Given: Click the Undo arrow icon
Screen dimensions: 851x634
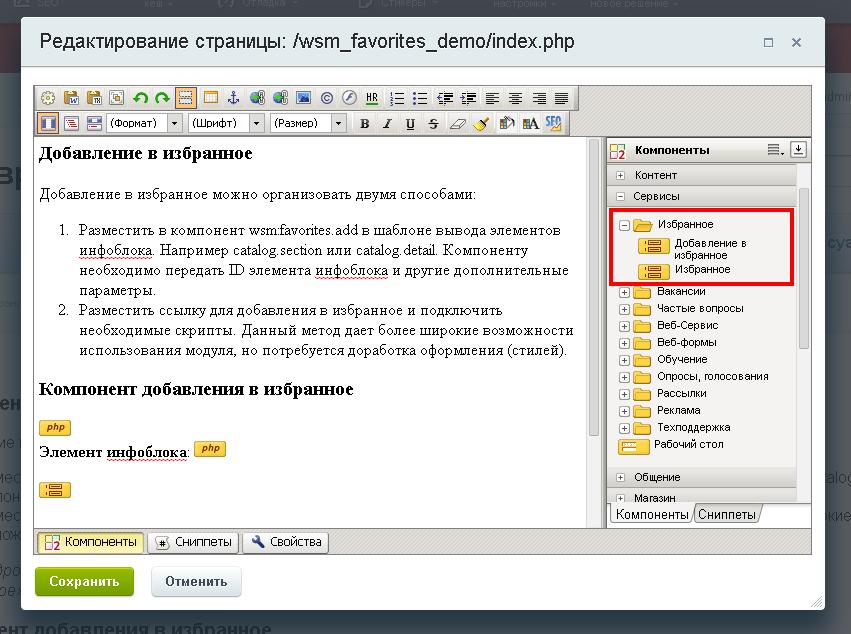Looking at the screenshot, I should (x=140, y=98).
